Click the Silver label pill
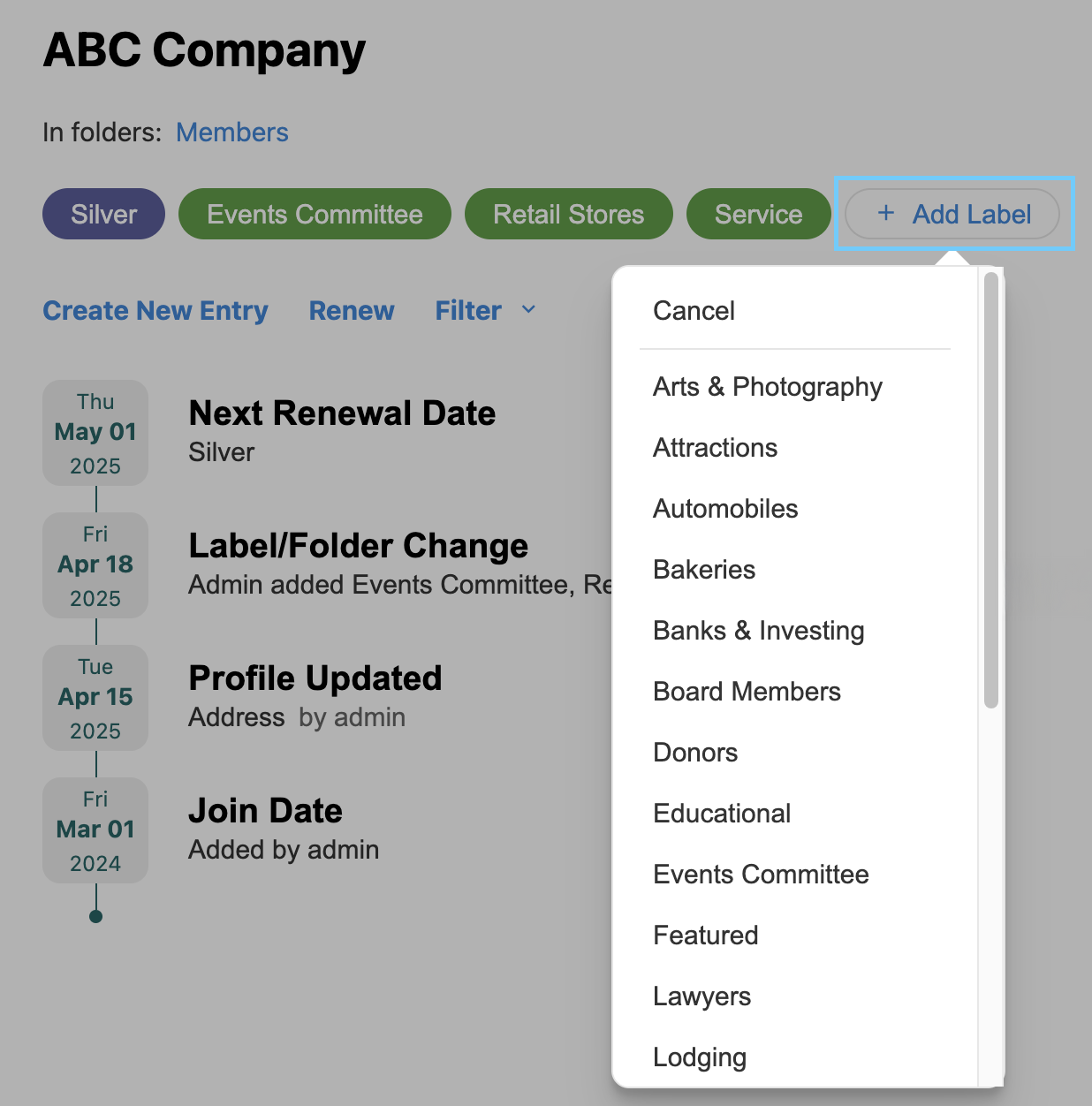1092x1106 pixels. [x=103, y=214]
